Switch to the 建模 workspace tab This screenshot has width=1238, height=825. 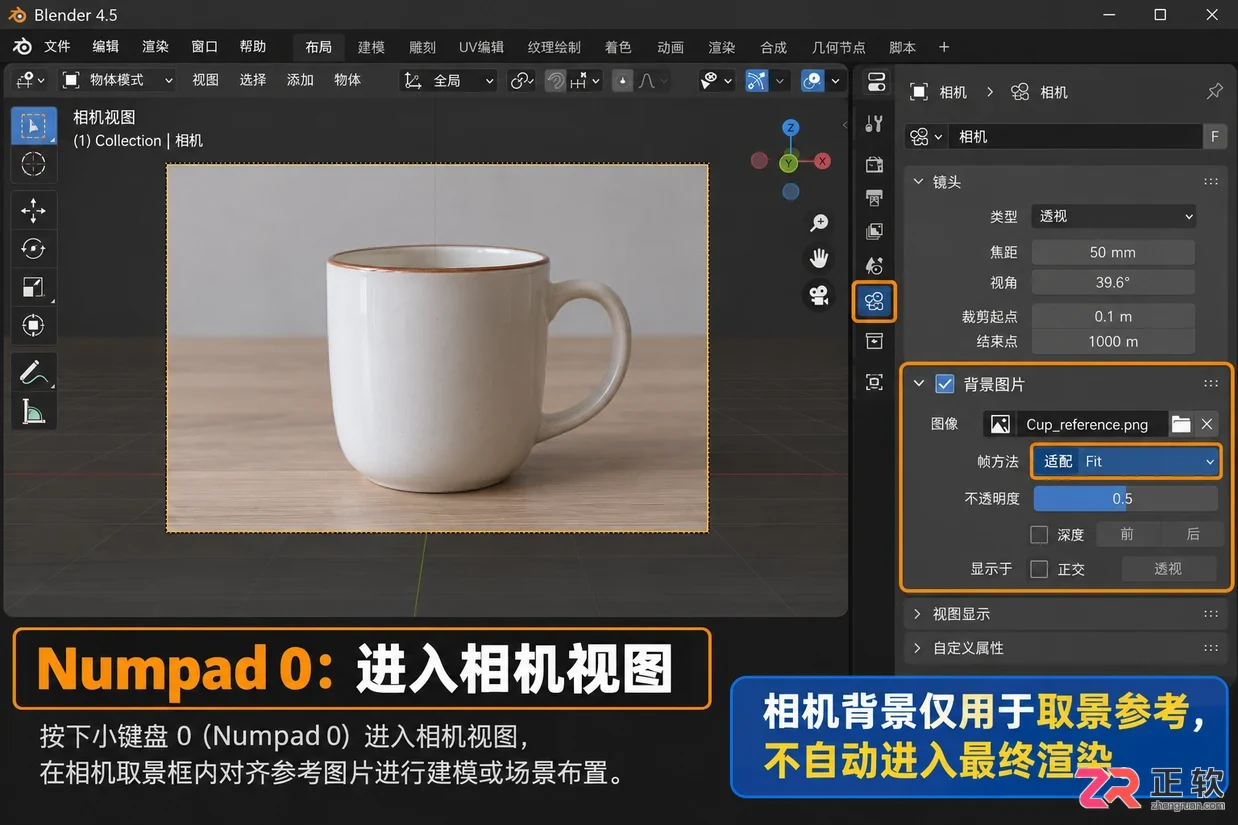(371, 47)
